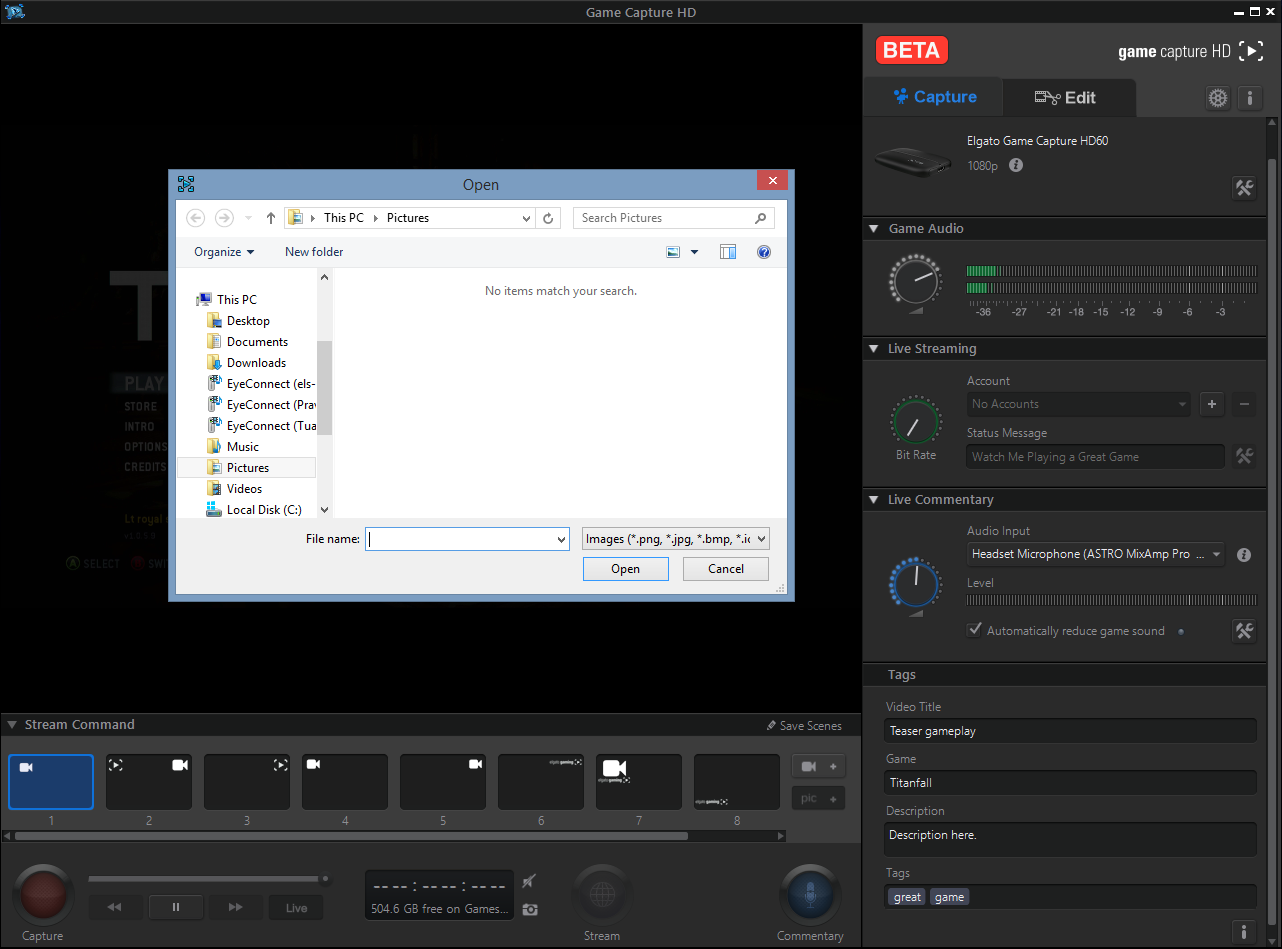1282x949 pixels.
Task: Start streaming with the Stream globe button
Action: click(601, 894)
